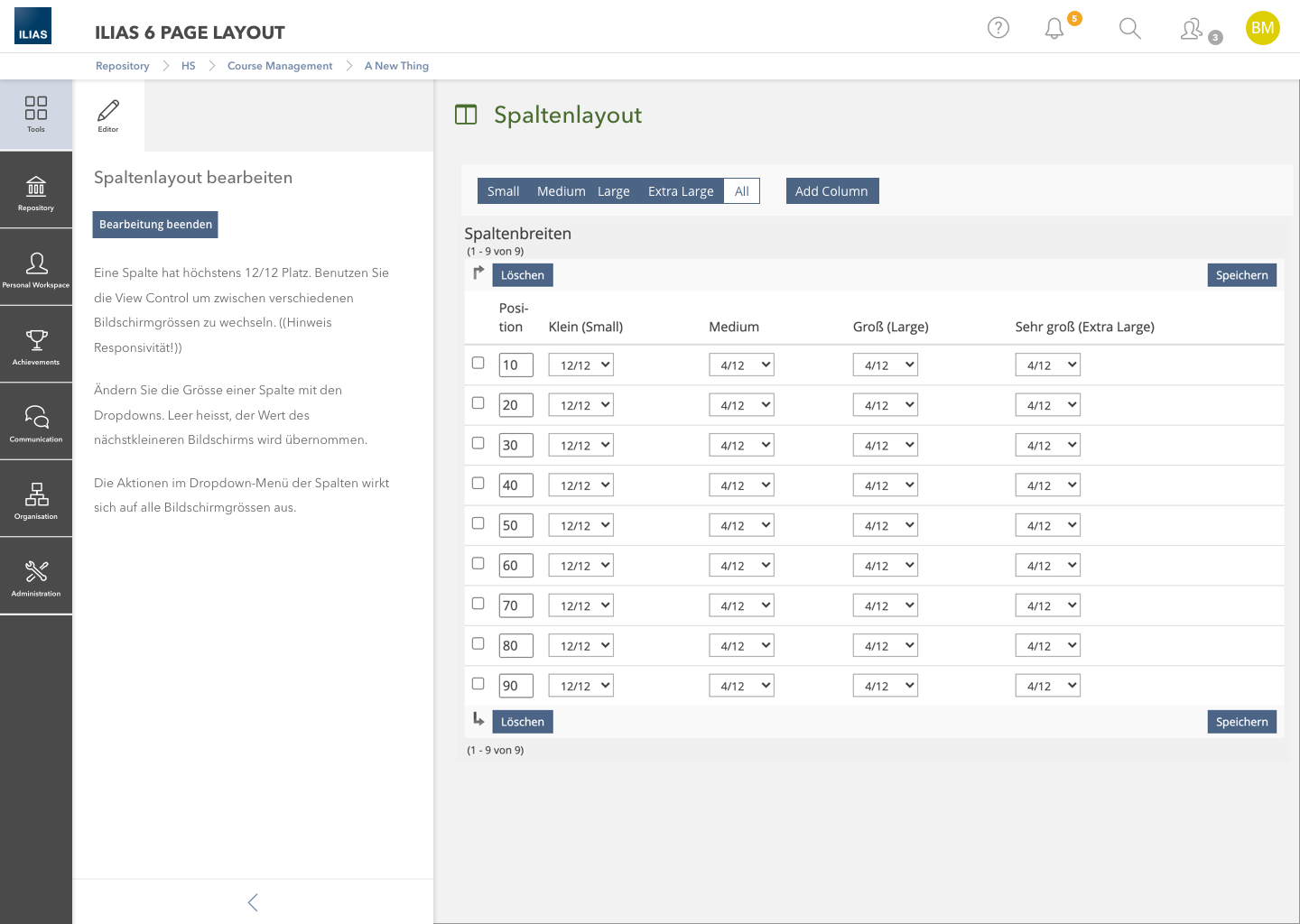1300x924 pixels.
Task: Expand Medium width dropdown in row 30
Action: (x=741, y=446)
